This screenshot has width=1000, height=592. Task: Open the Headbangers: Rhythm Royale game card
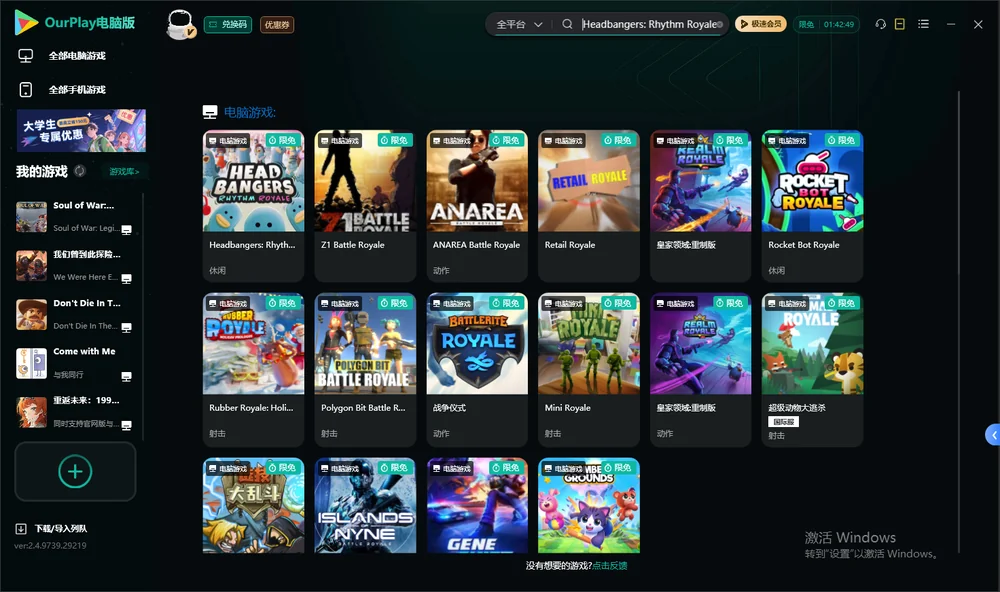pyautogui.click(x=253, y=206)
